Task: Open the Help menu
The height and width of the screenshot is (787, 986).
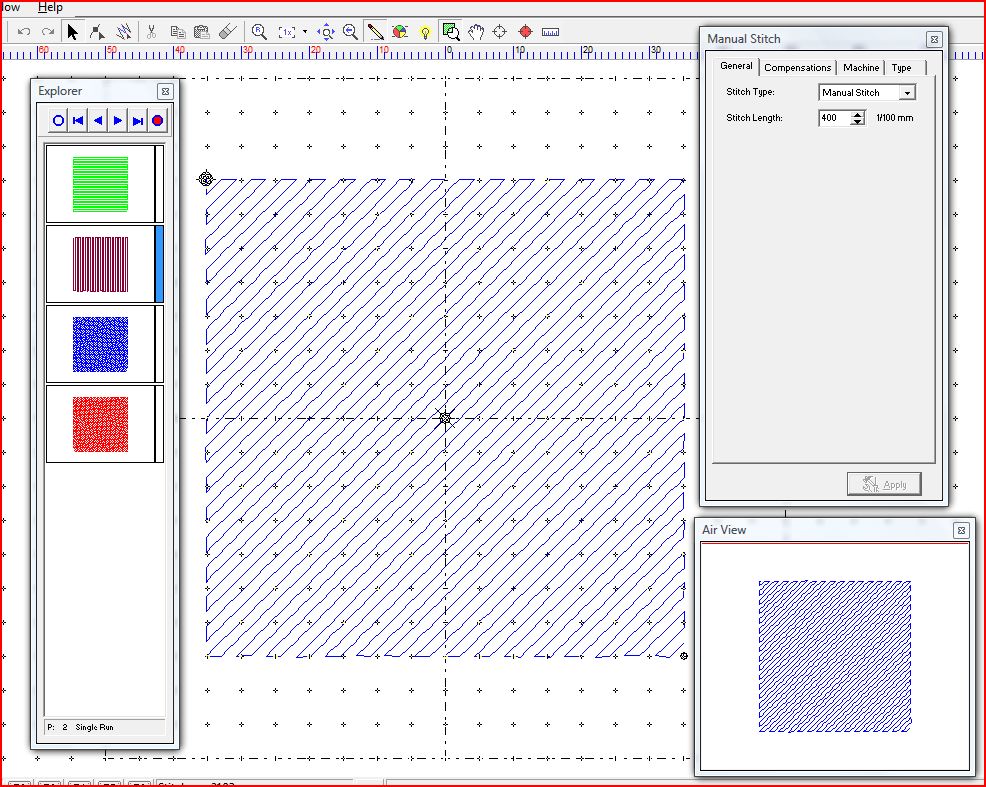Action: [50, 7]
